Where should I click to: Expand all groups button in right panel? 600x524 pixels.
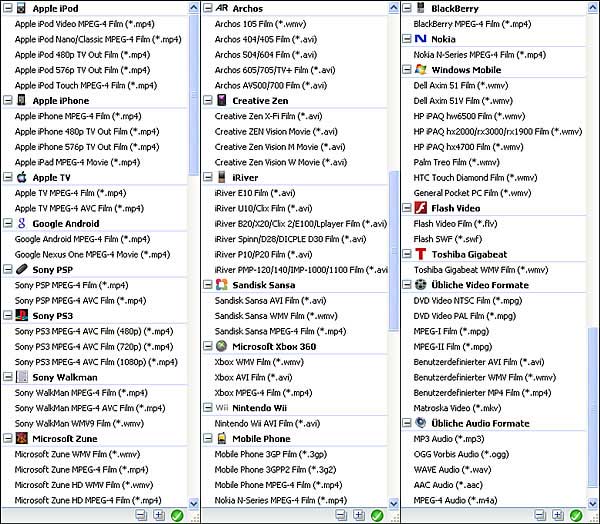(x=558, y=516)
